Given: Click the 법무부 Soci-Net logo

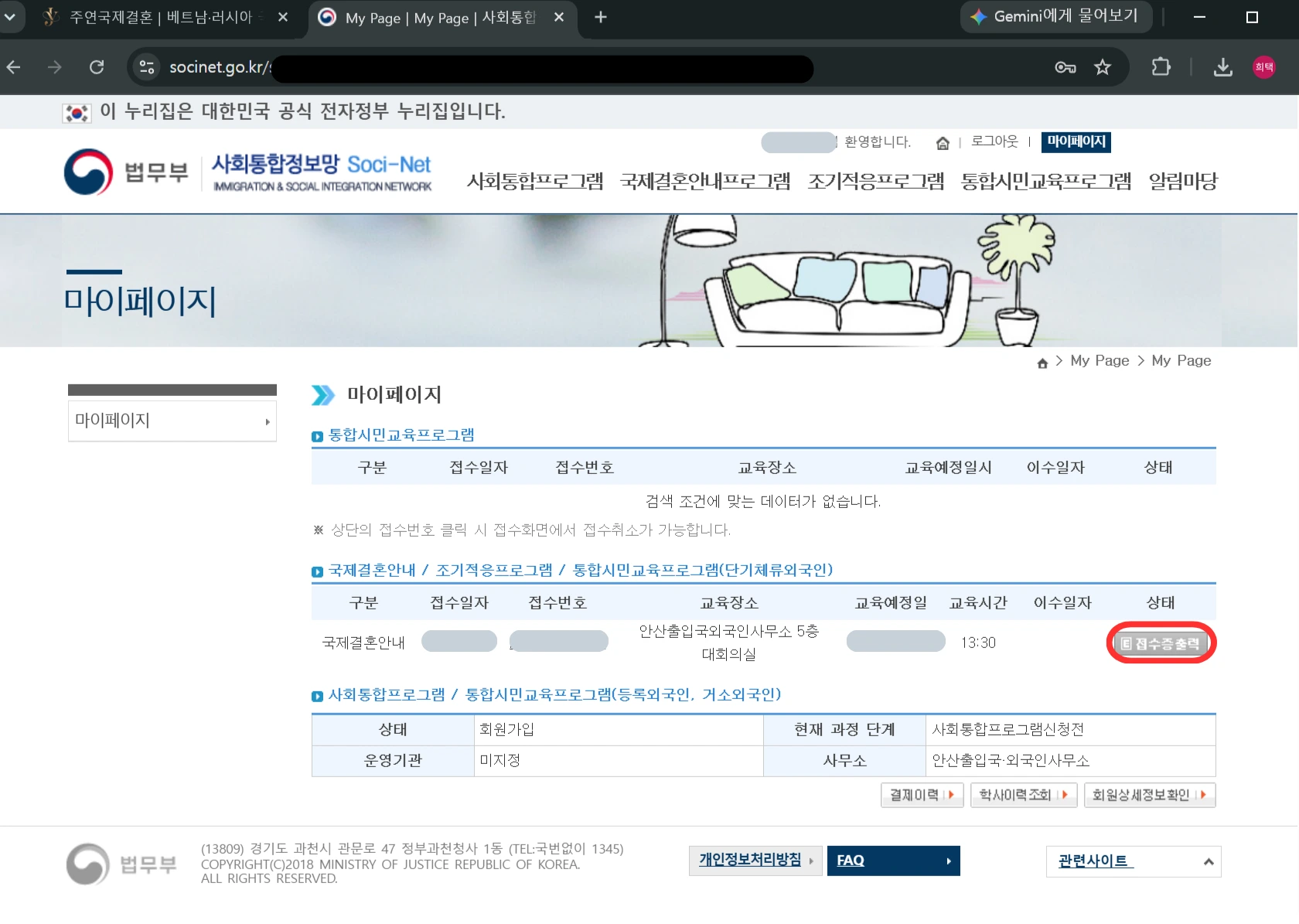Looking at the screenshot, I should point(247,172).
